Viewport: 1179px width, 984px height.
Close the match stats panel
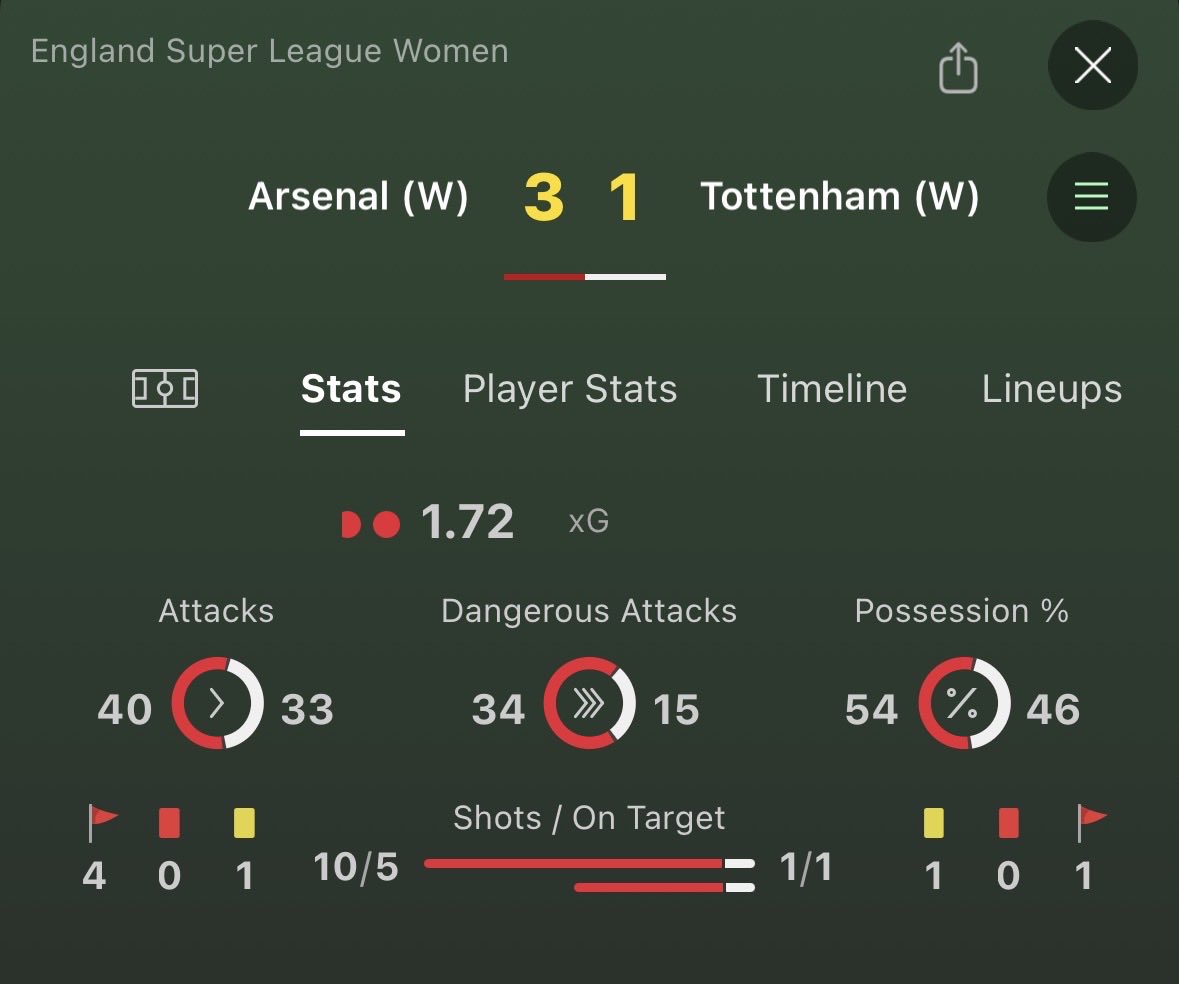click(1092, 66)
